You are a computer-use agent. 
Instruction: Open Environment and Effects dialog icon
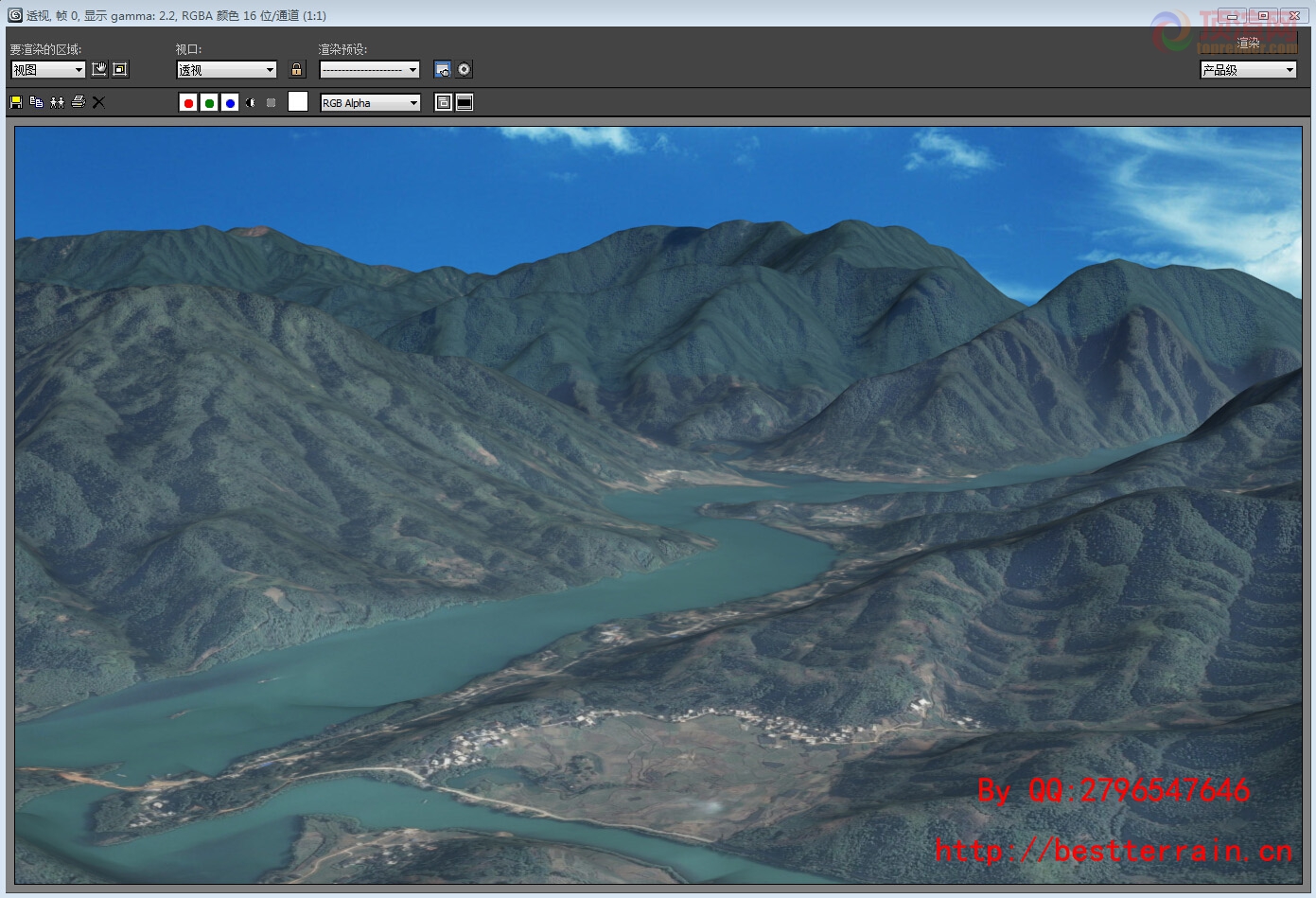coord(465,69)
